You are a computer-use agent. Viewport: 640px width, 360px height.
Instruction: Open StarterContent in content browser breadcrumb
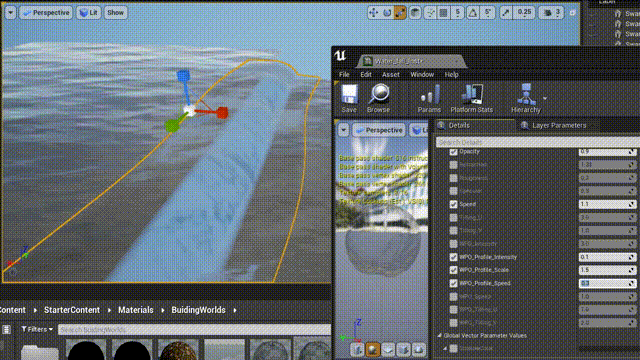72,310
